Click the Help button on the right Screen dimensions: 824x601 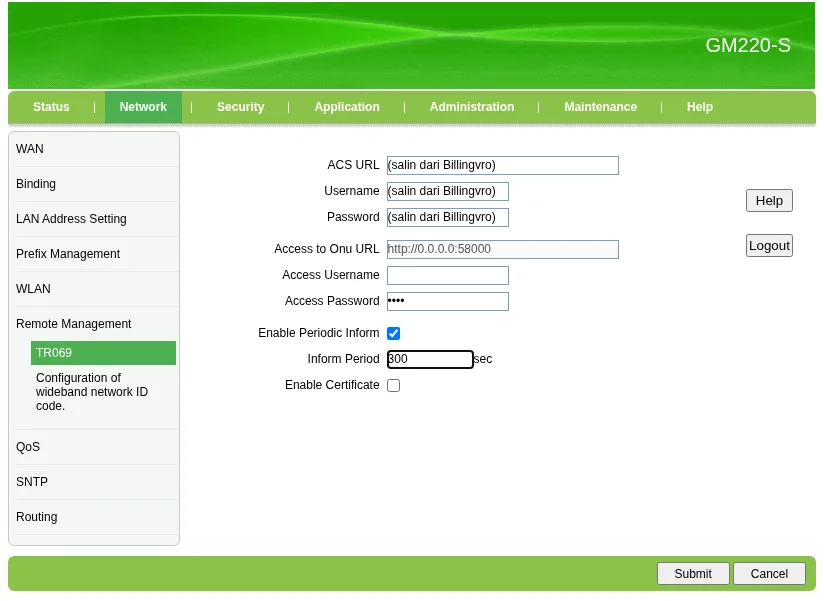click(769, 201)
